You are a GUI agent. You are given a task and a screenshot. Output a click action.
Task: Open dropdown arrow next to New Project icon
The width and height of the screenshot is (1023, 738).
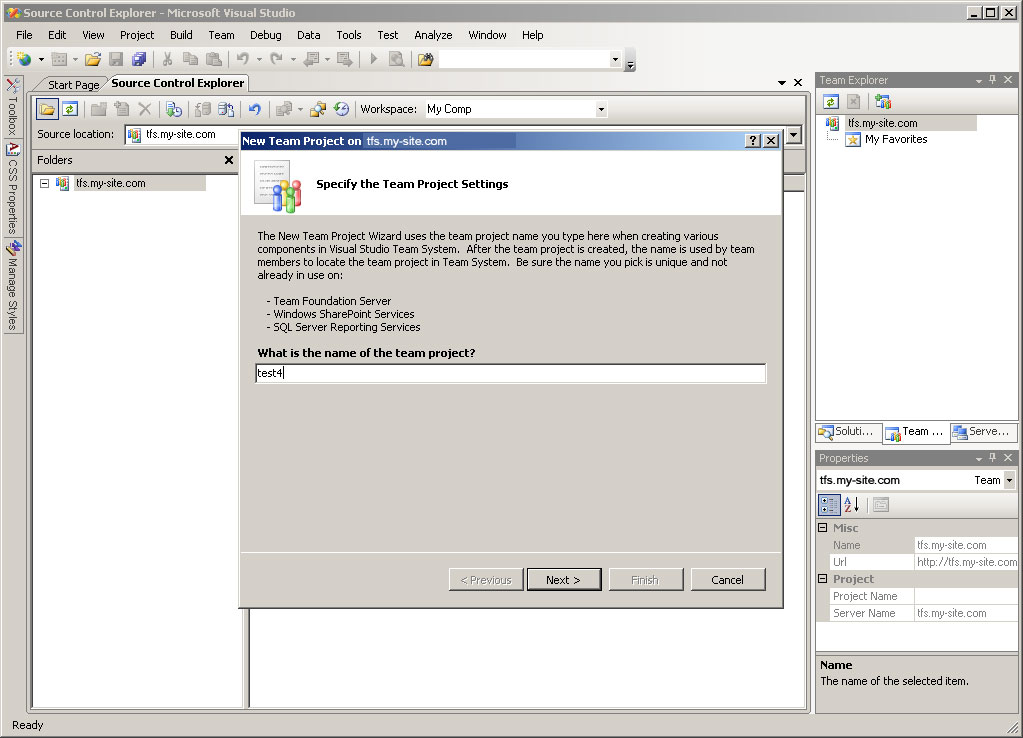tap(41, 59)
